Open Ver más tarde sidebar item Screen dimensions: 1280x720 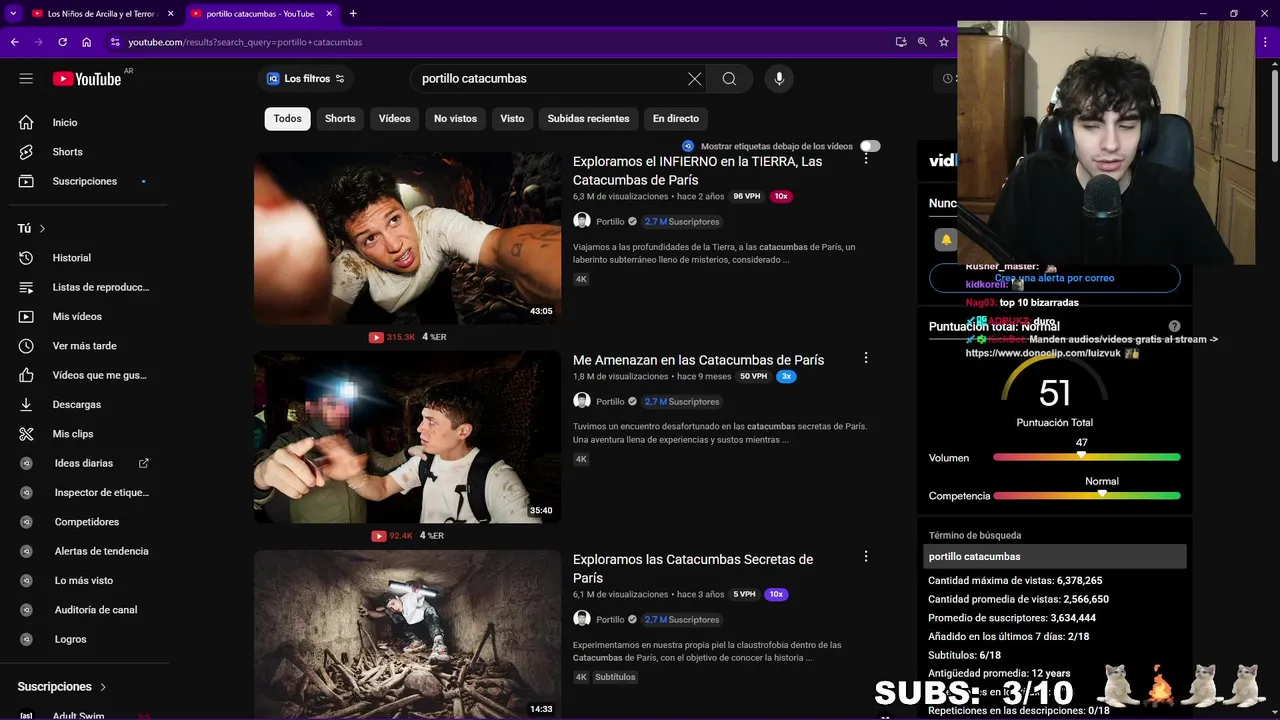click(x=85, y=346)
